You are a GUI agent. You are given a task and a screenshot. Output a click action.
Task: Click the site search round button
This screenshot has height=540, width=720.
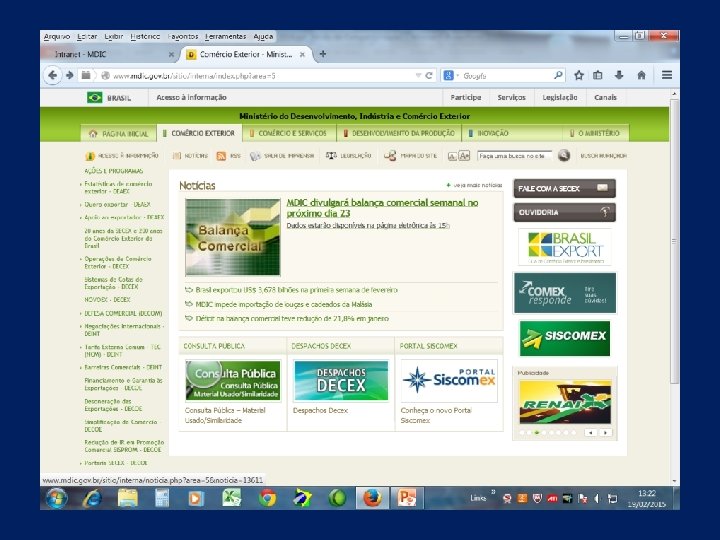[x=564, y=156]
